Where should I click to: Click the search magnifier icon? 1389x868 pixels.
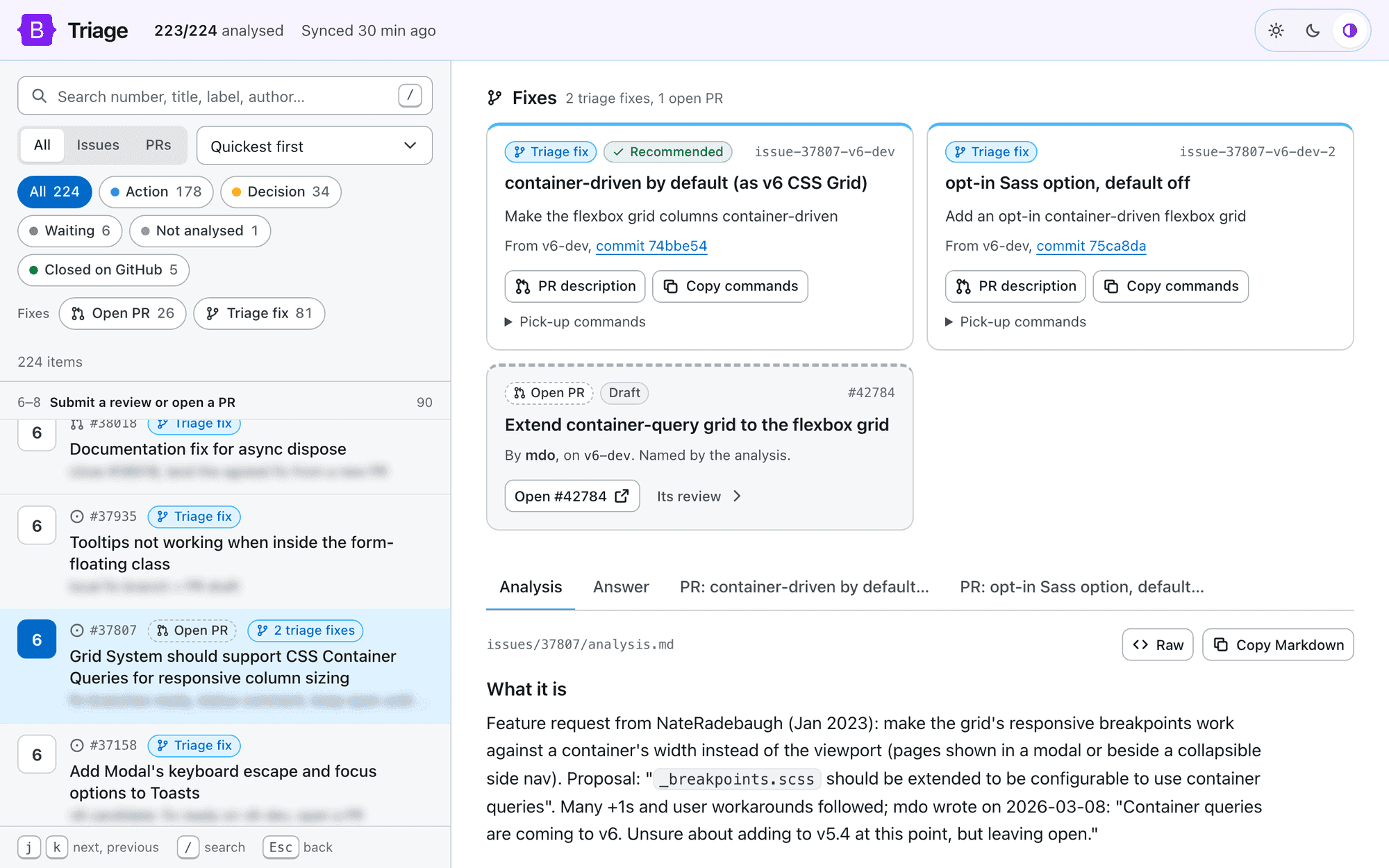pos(40,96)
